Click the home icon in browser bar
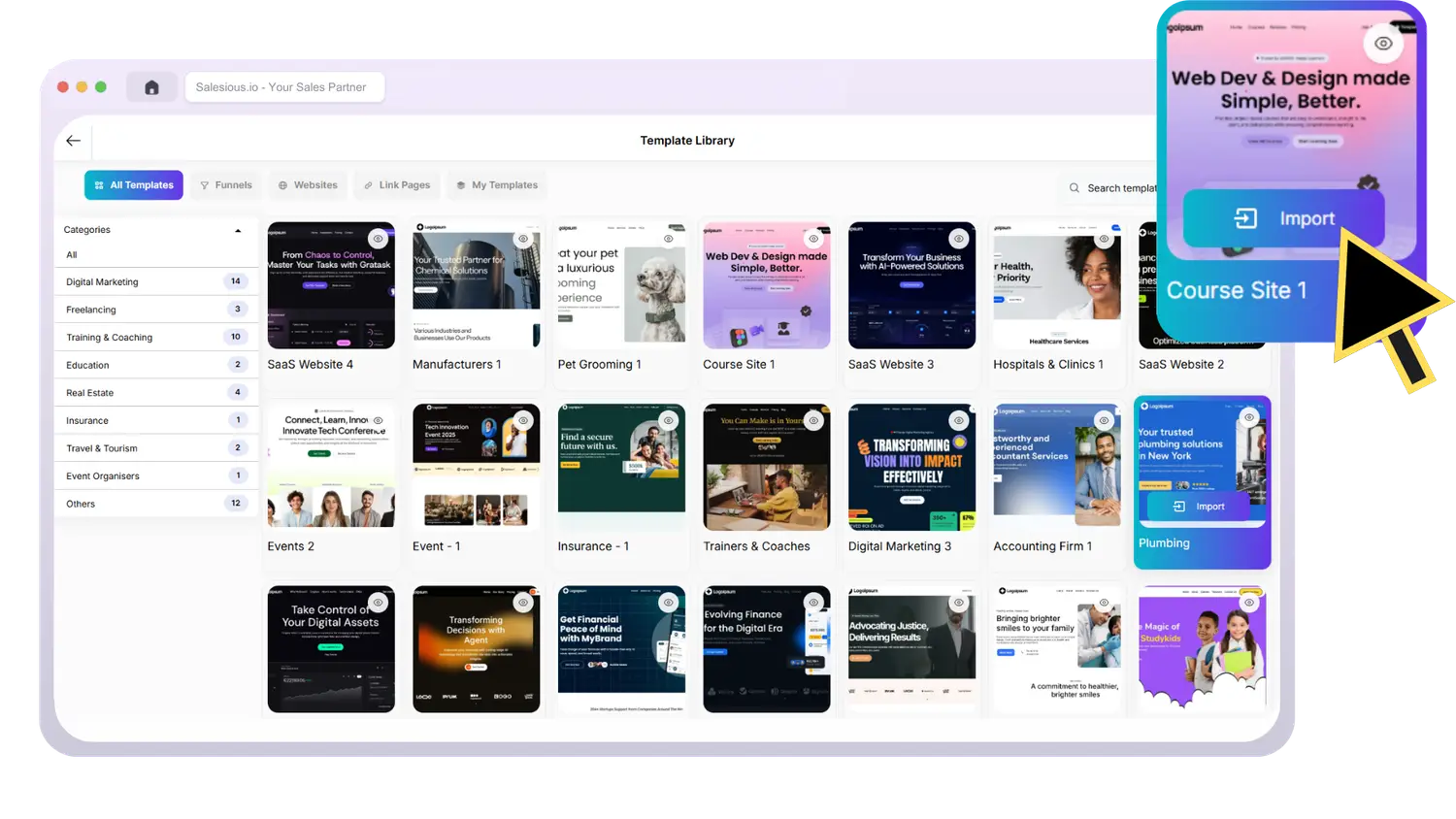This screenshot has width=1456, height=819. pos(151,87)
